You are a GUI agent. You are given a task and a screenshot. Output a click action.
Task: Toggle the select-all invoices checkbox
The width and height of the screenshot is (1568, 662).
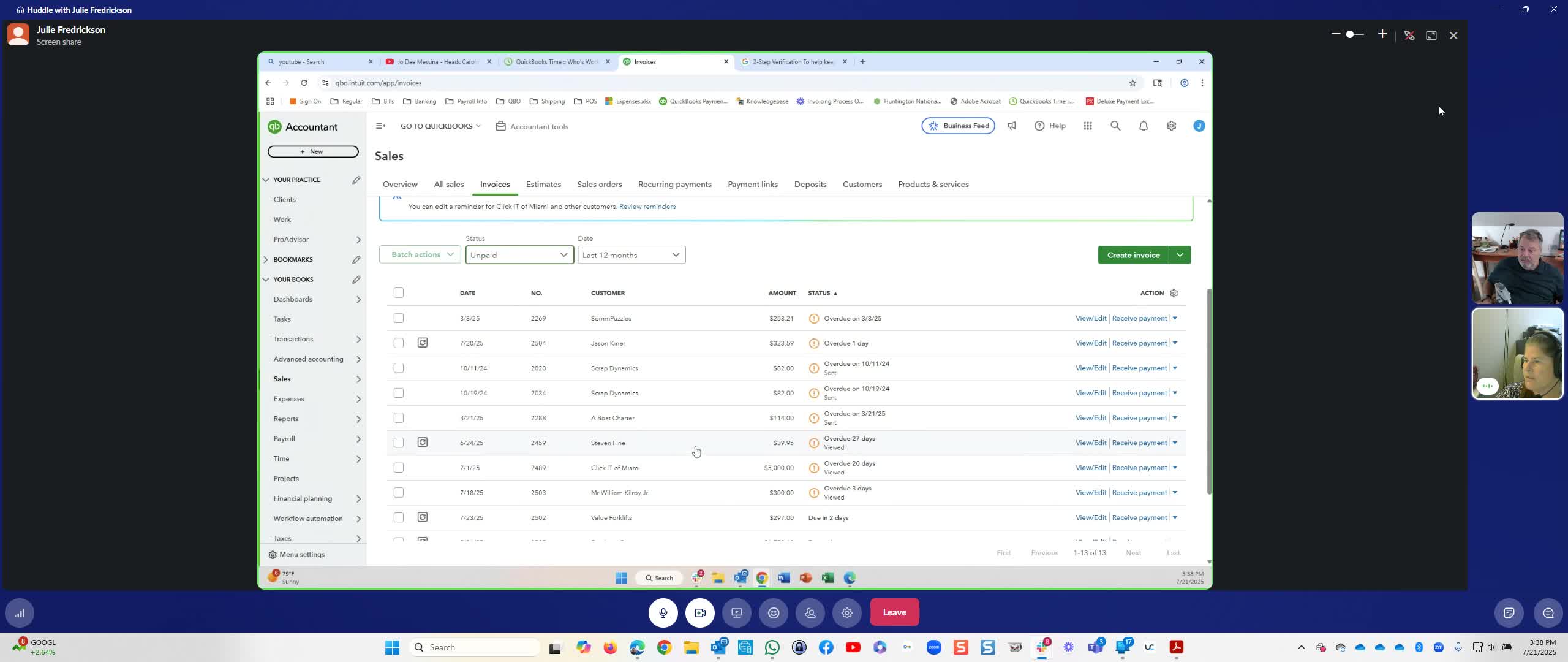399,292
